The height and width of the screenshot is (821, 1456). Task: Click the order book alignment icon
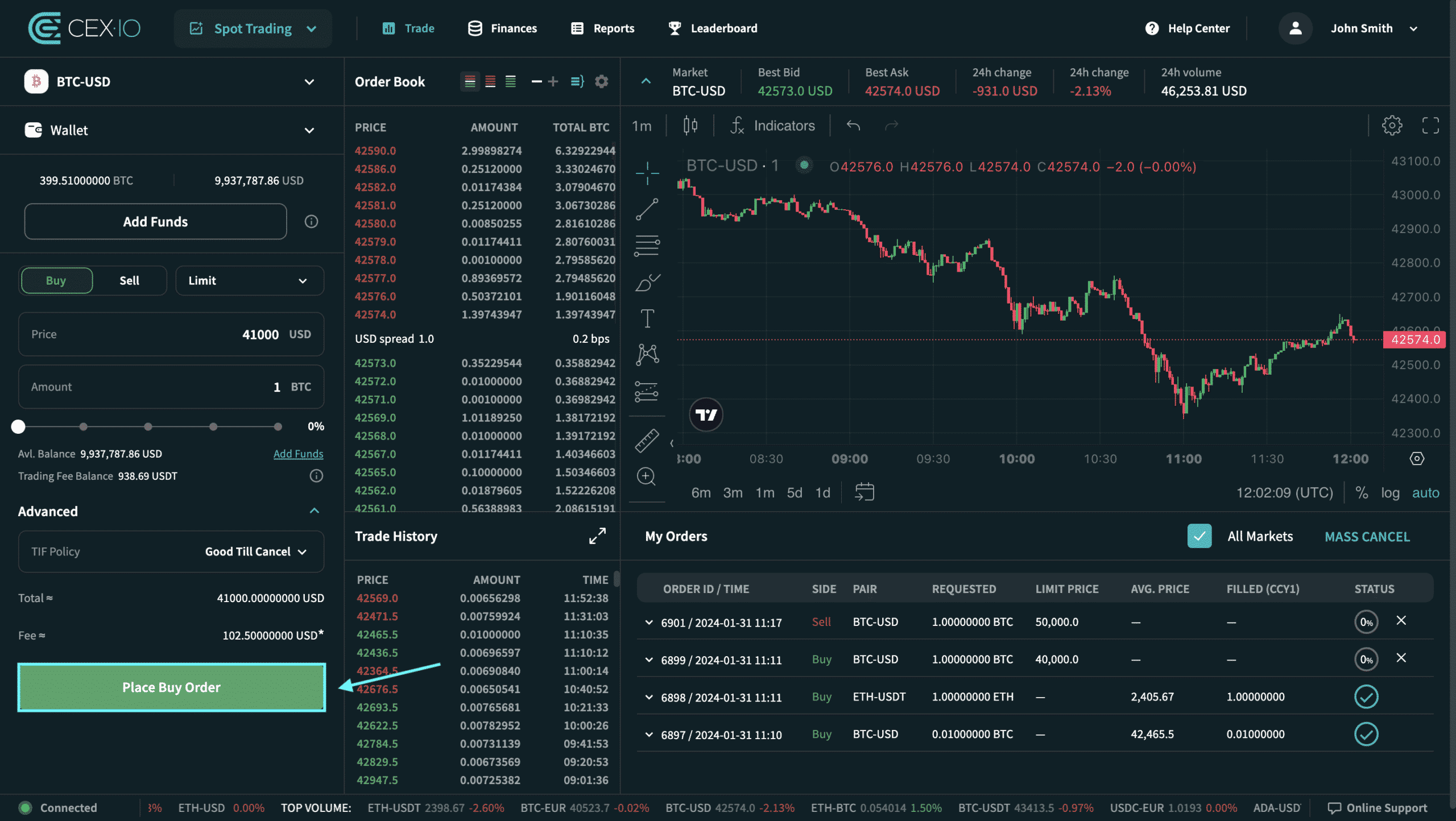pos(577,82)
